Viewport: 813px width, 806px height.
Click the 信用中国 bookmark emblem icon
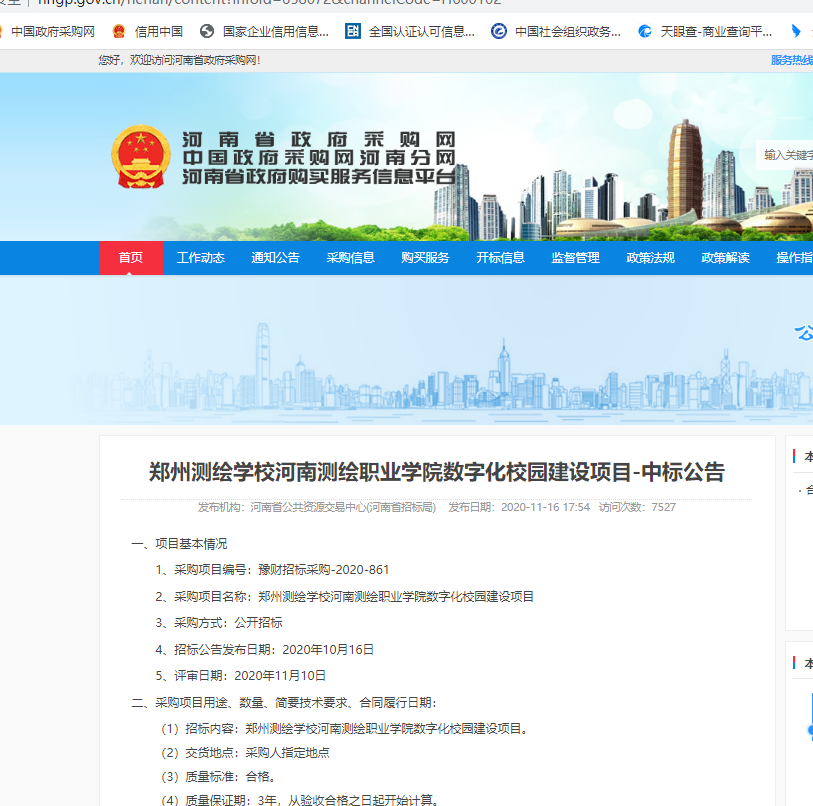(119, 32)
